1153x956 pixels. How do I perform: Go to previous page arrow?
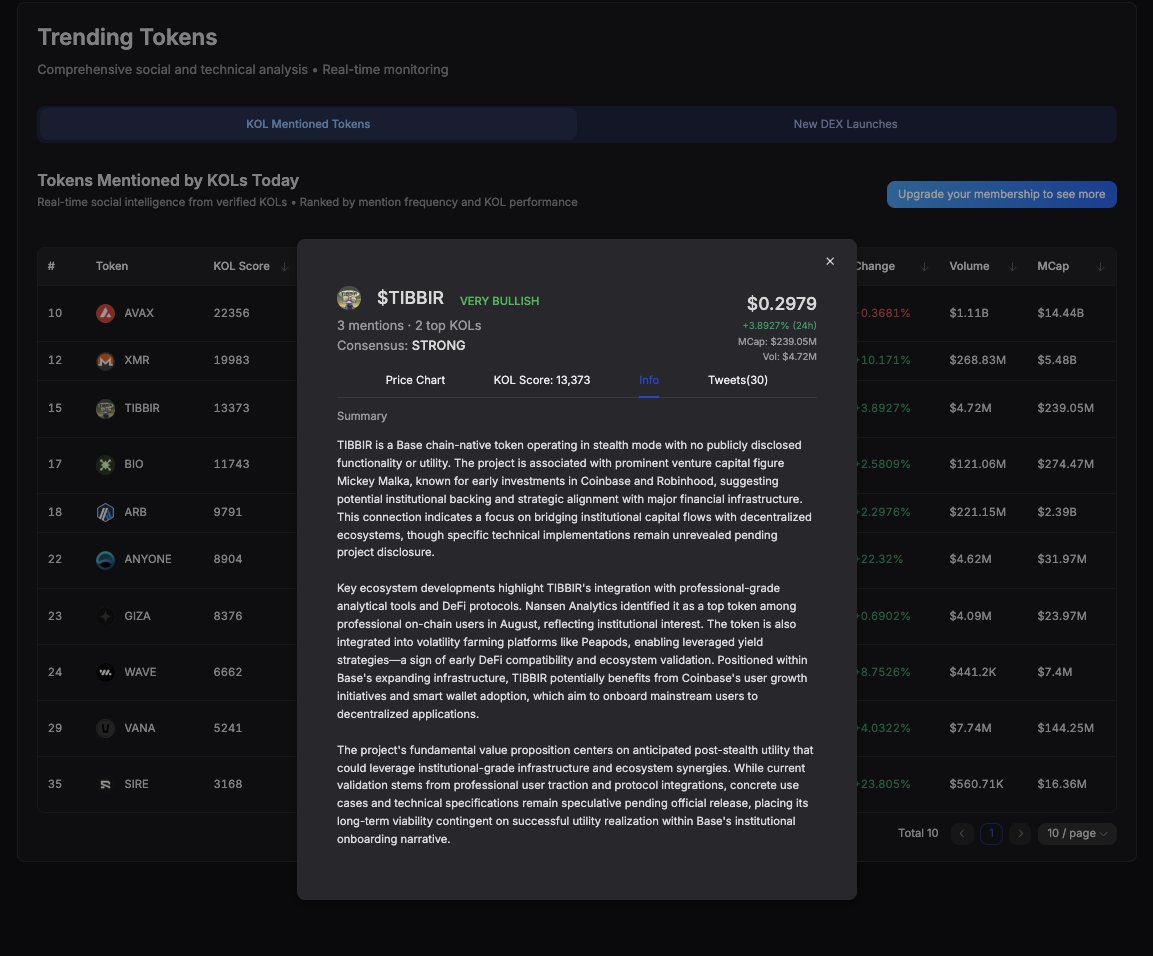(x=962, y=833)
